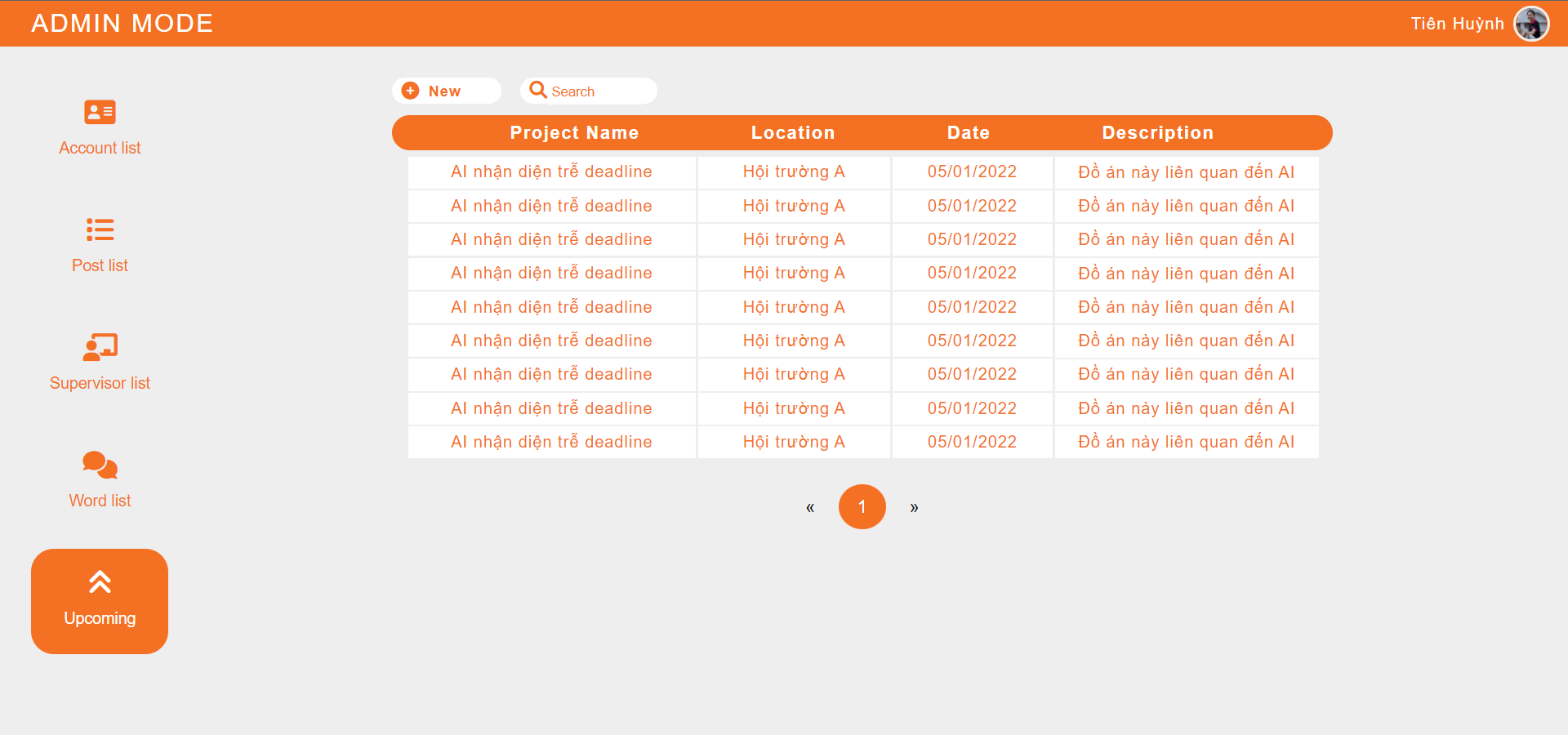Screen dimensions: 1568x735
Task: Click the Date column header
Action: (x=968, y=132)
